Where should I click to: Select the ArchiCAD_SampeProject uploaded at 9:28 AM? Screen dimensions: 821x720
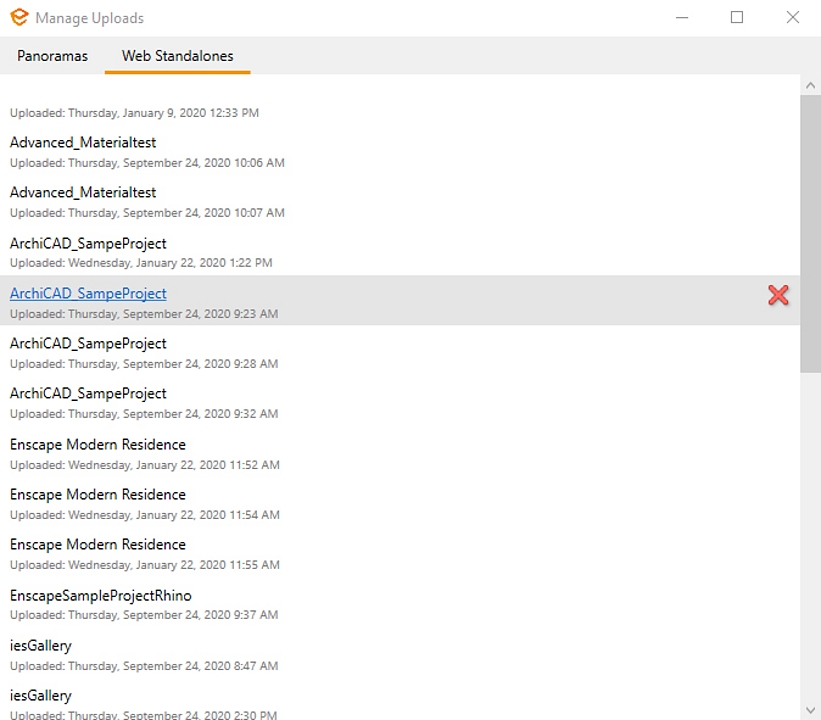coord(88,343)
